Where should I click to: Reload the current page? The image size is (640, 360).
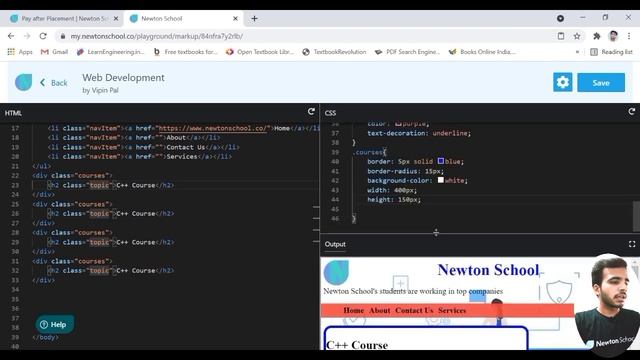point(43,36)
